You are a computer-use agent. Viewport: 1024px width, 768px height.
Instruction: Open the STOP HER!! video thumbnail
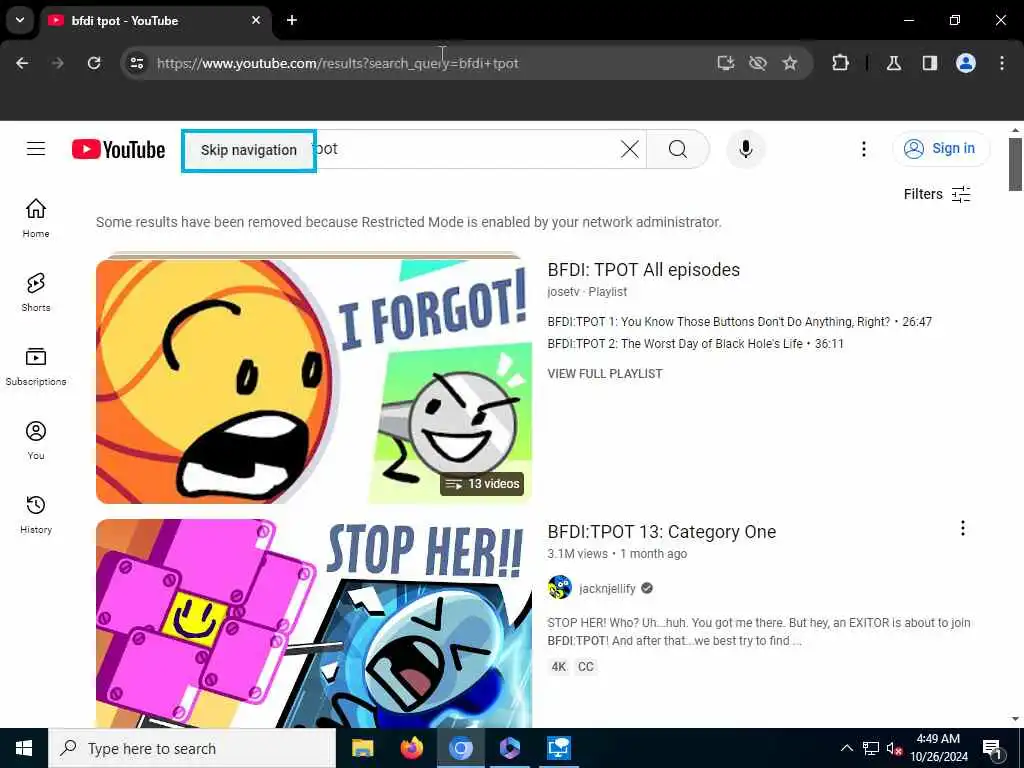point(313,623)
